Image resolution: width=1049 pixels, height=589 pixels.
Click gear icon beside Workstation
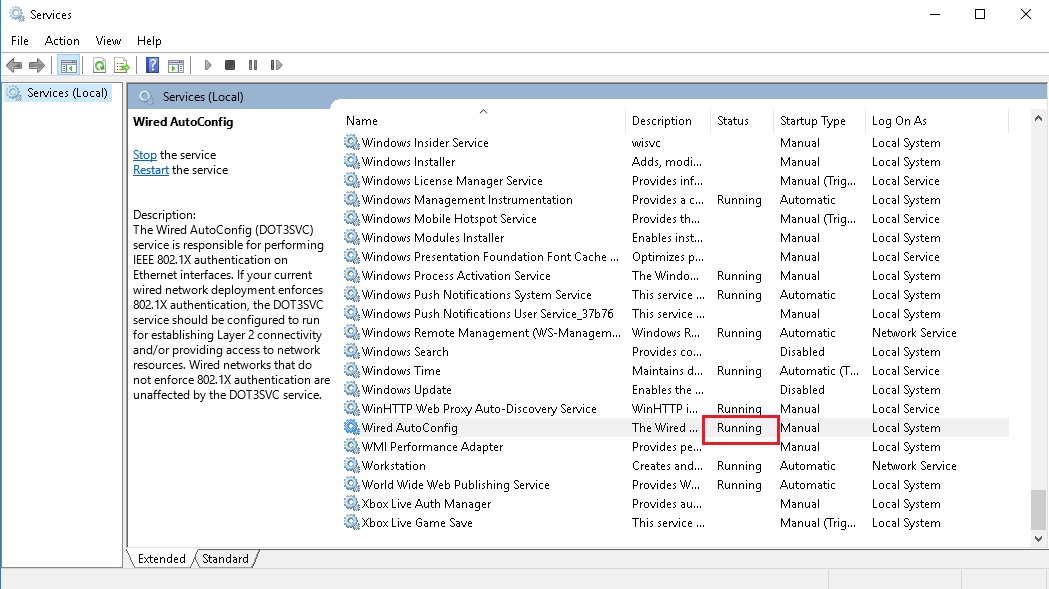coord(352,465)
